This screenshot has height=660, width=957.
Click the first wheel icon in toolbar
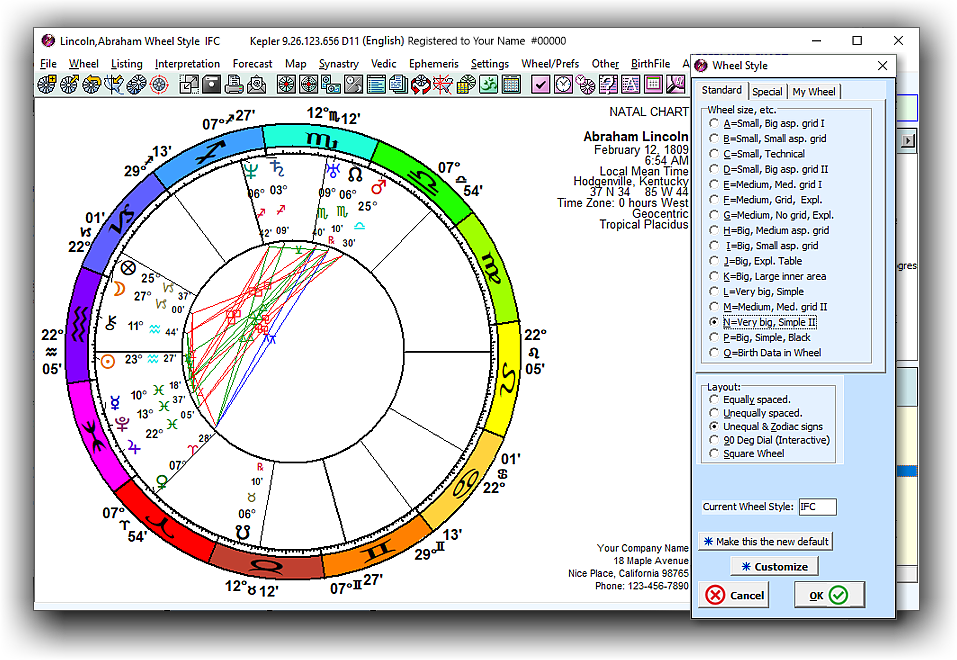coord(48,85)
